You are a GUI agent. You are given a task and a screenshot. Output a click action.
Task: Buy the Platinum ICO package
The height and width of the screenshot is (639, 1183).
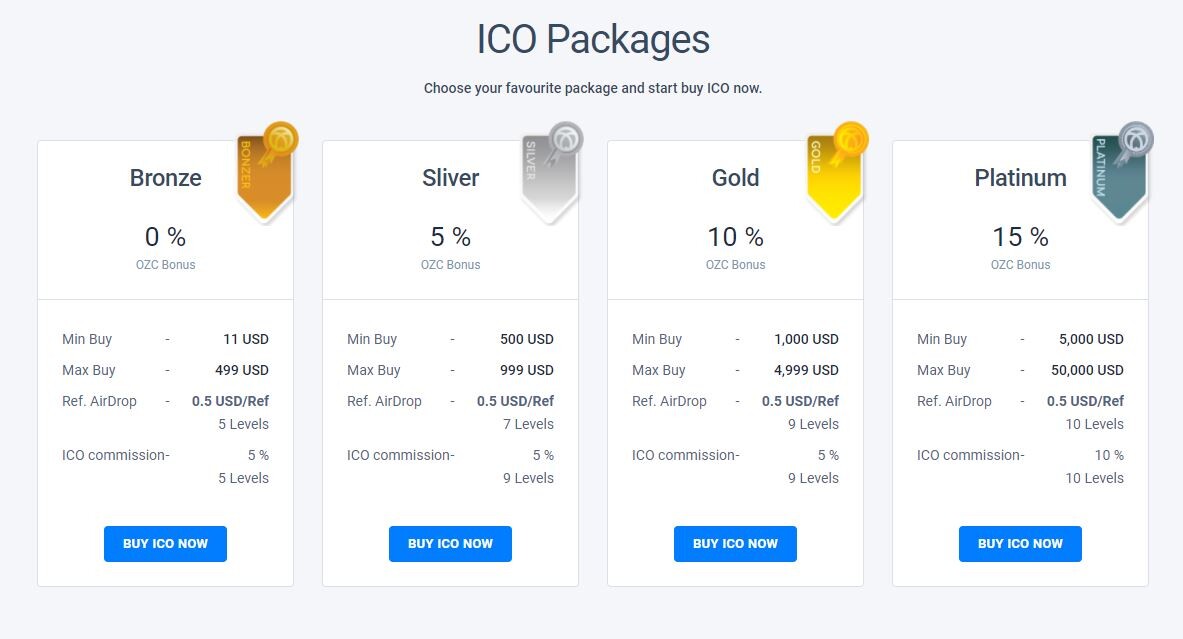pos(1020,544)
